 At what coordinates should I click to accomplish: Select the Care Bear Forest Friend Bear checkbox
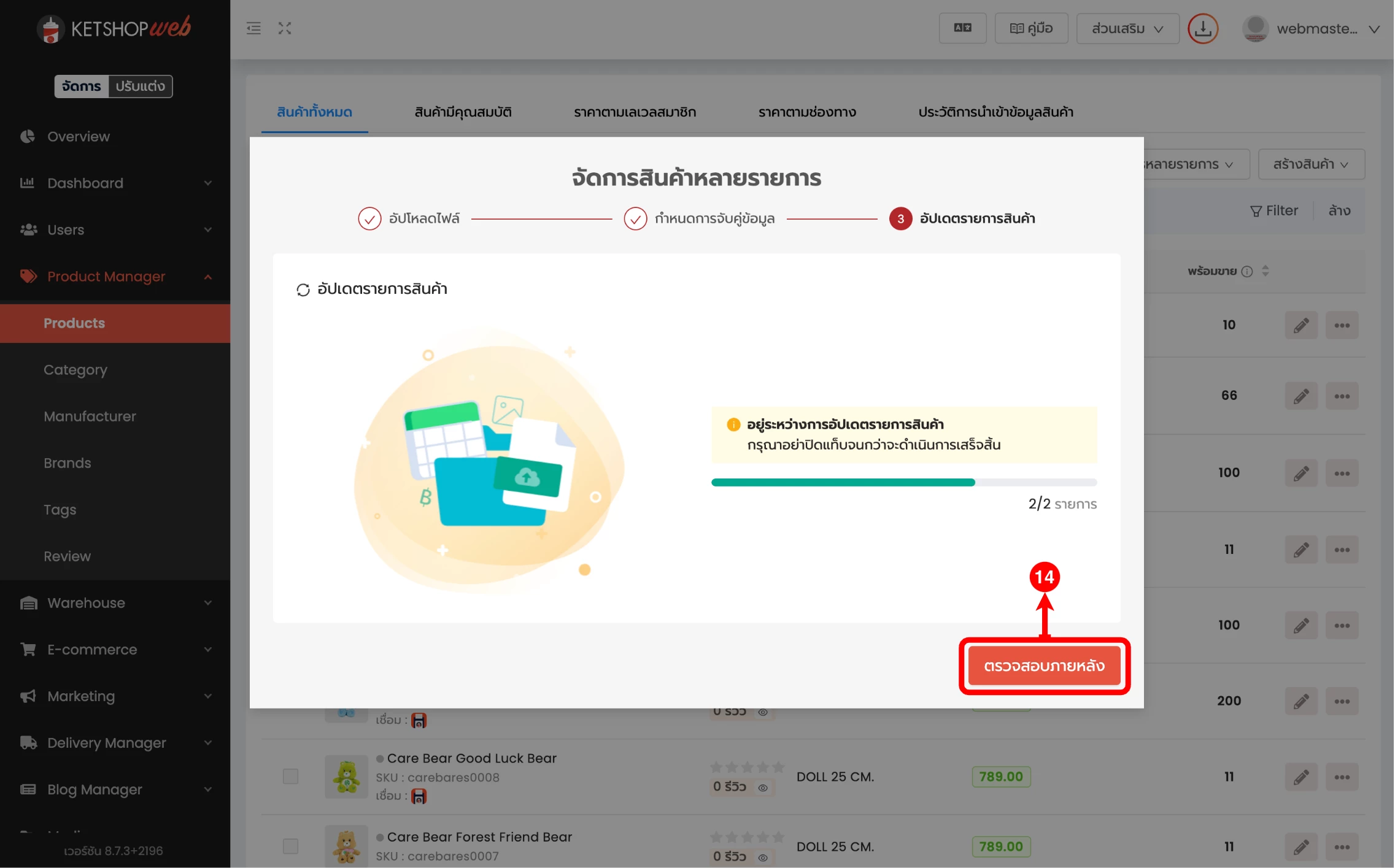click(x=290, y=847)
